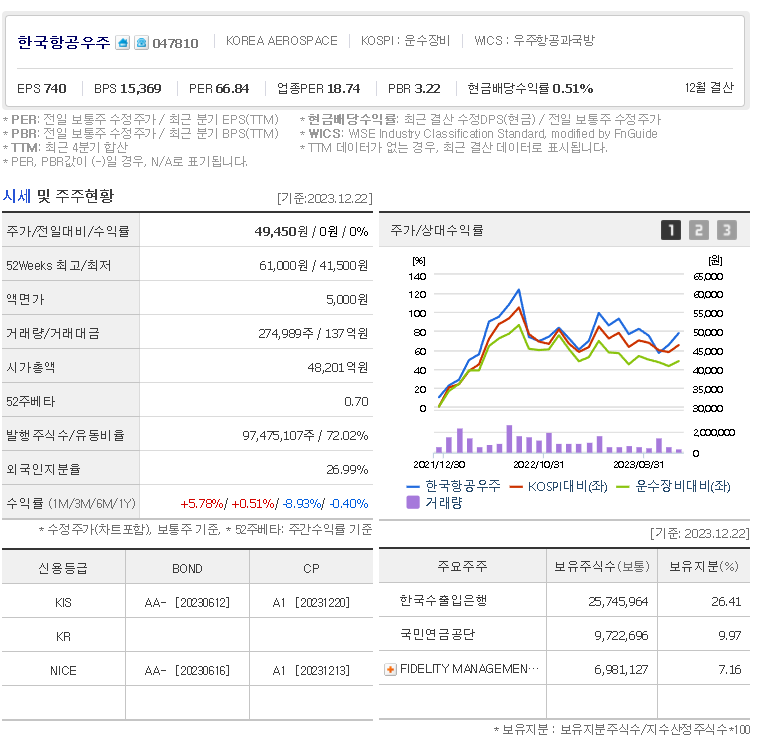Switch chart to tab 3
The width and height of the screenshot is (760, 747).
(x=727, y=230)
